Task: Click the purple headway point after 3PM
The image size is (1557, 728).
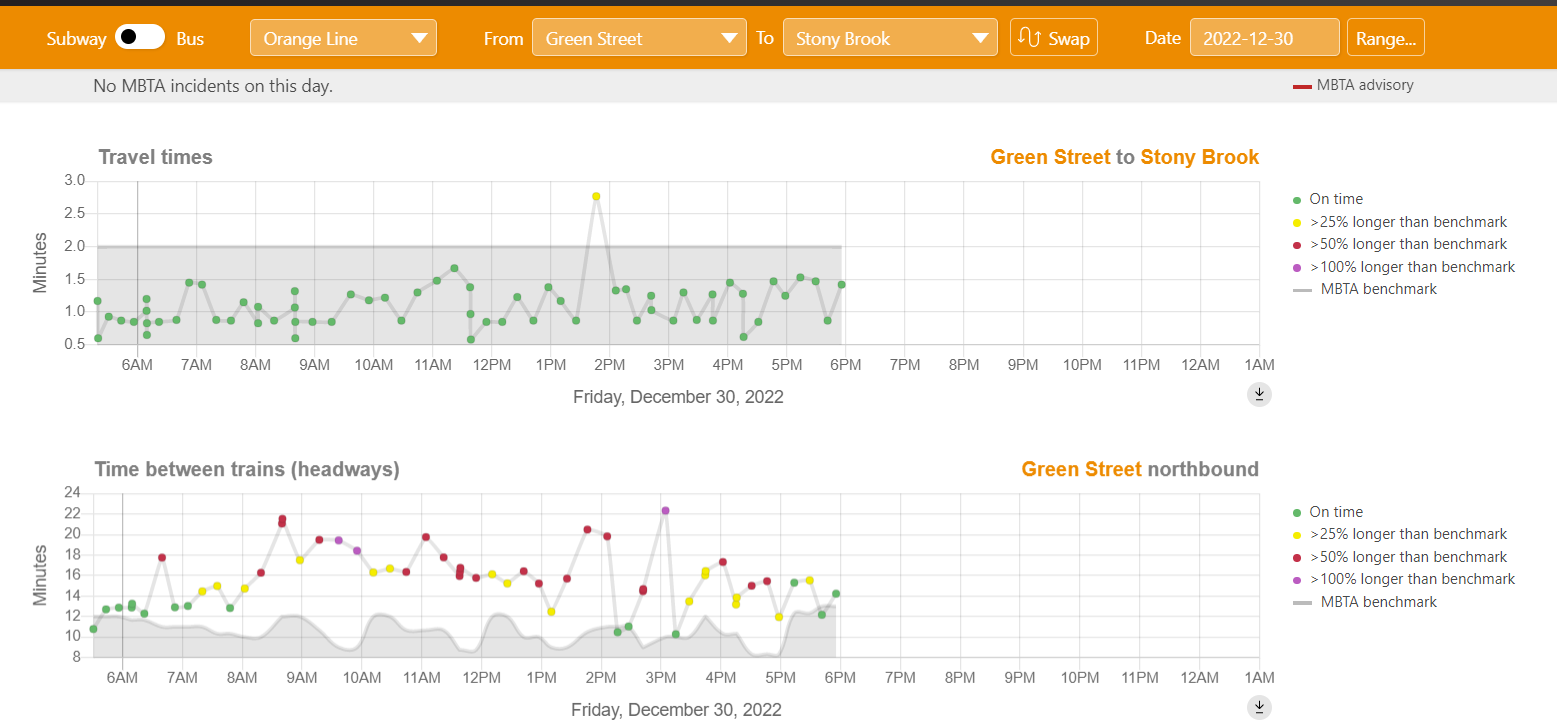Action: (x=665, y=511)
